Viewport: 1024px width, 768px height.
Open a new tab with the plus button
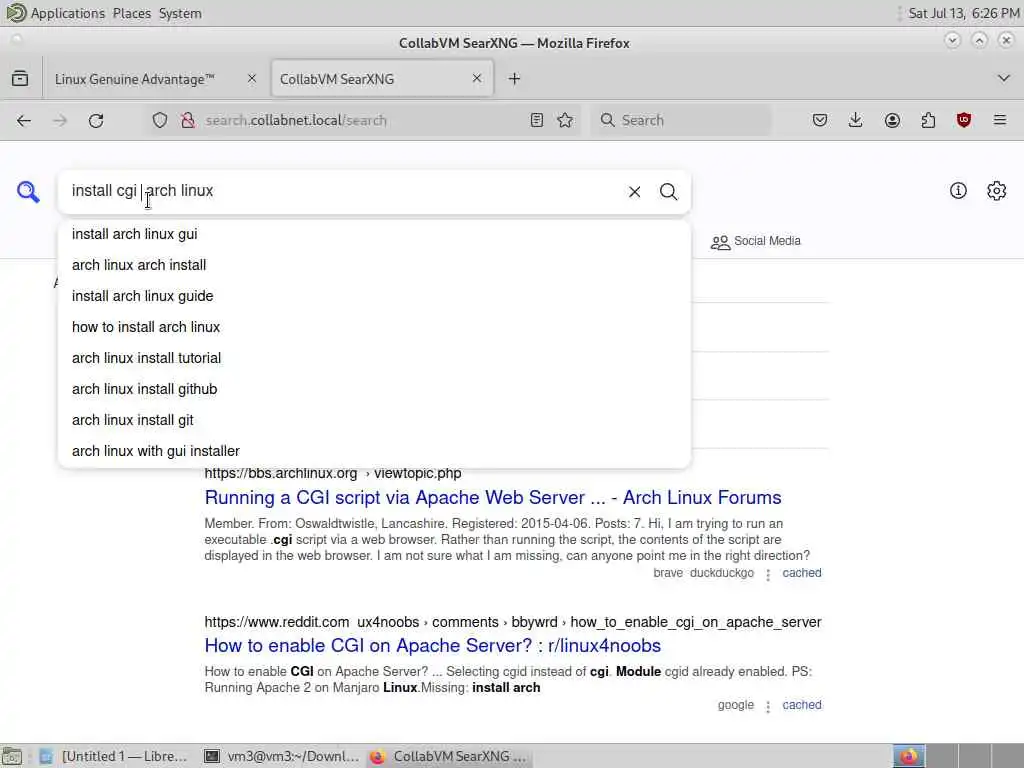click(515, 79)
